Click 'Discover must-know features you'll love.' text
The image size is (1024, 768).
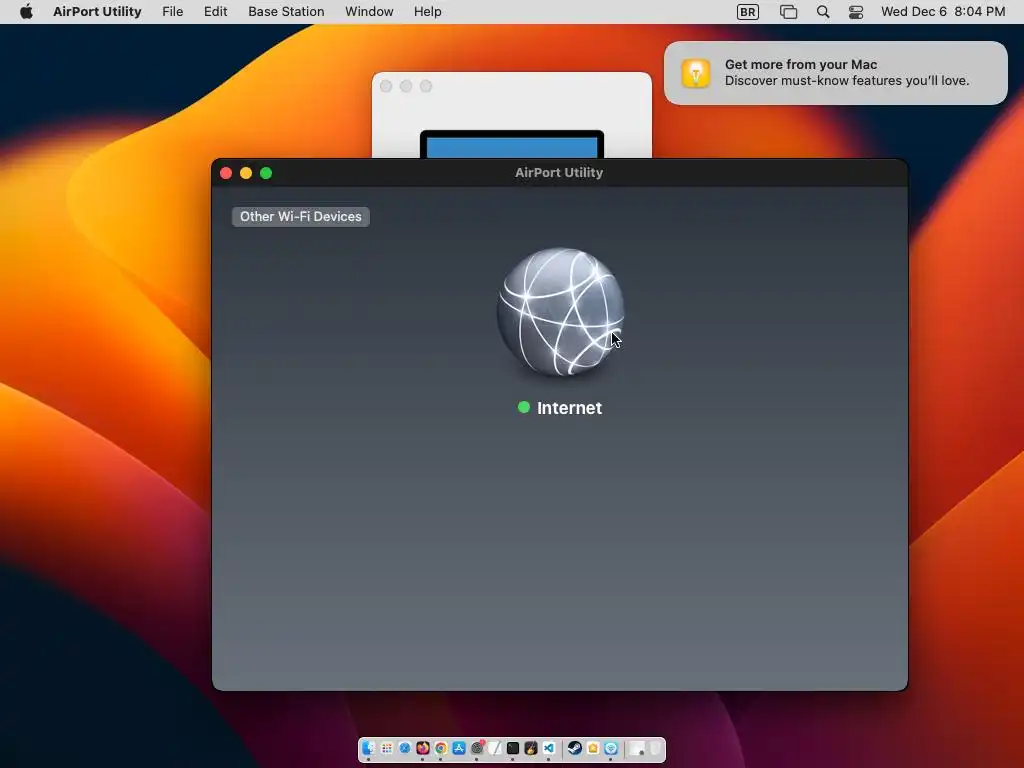[847, 81]
